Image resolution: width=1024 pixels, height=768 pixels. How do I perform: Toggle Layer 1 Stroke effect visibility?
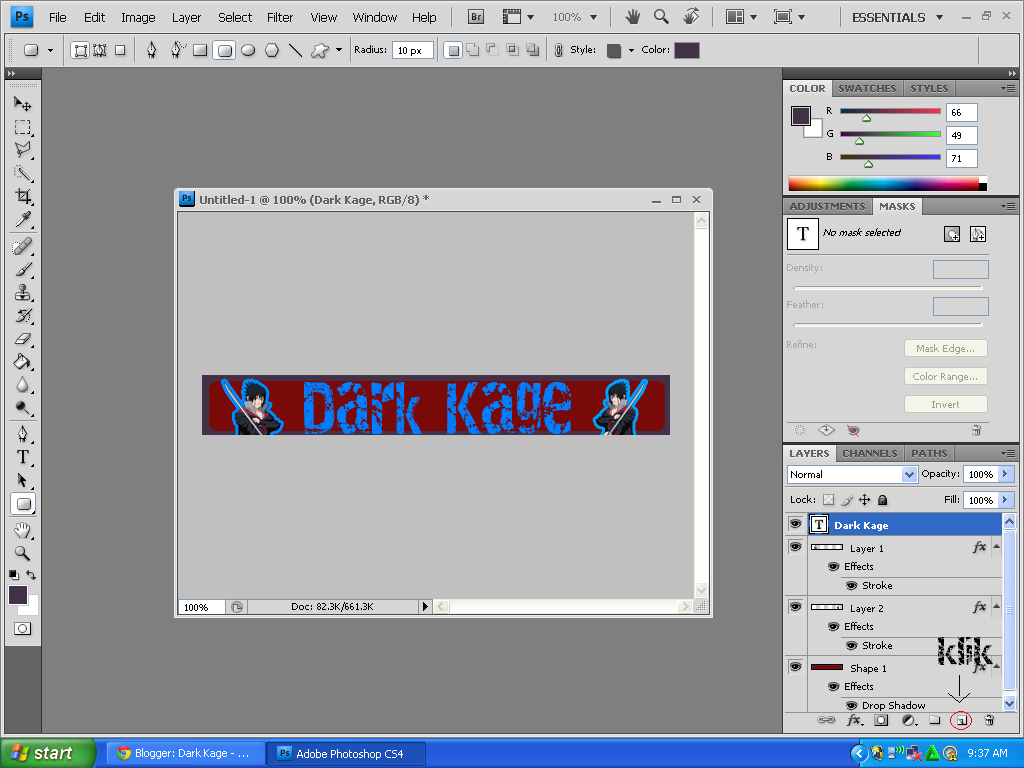tap(852, 585)
